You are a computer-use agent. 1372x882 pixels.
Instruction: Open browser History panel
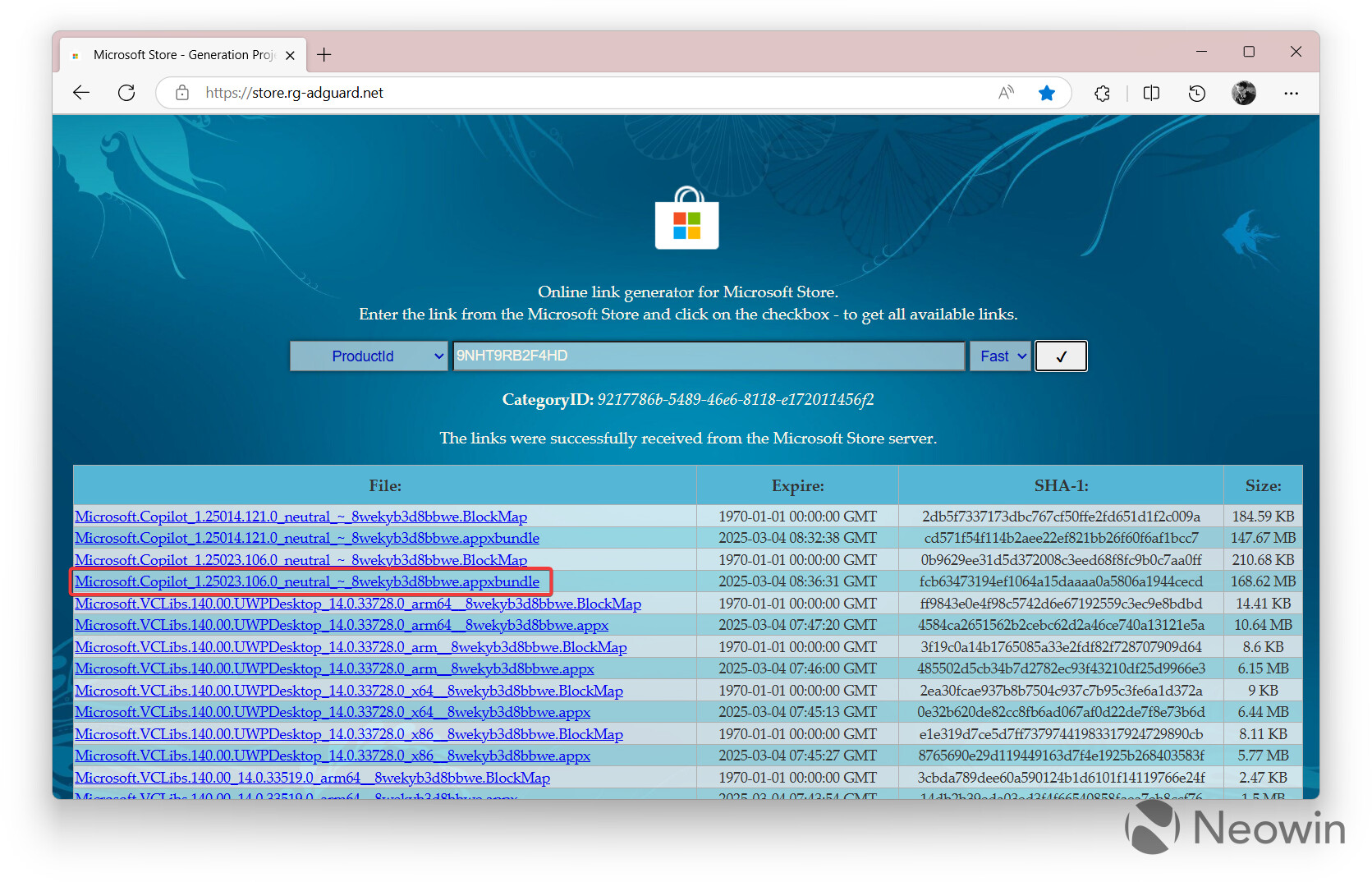coord(1197,93)
